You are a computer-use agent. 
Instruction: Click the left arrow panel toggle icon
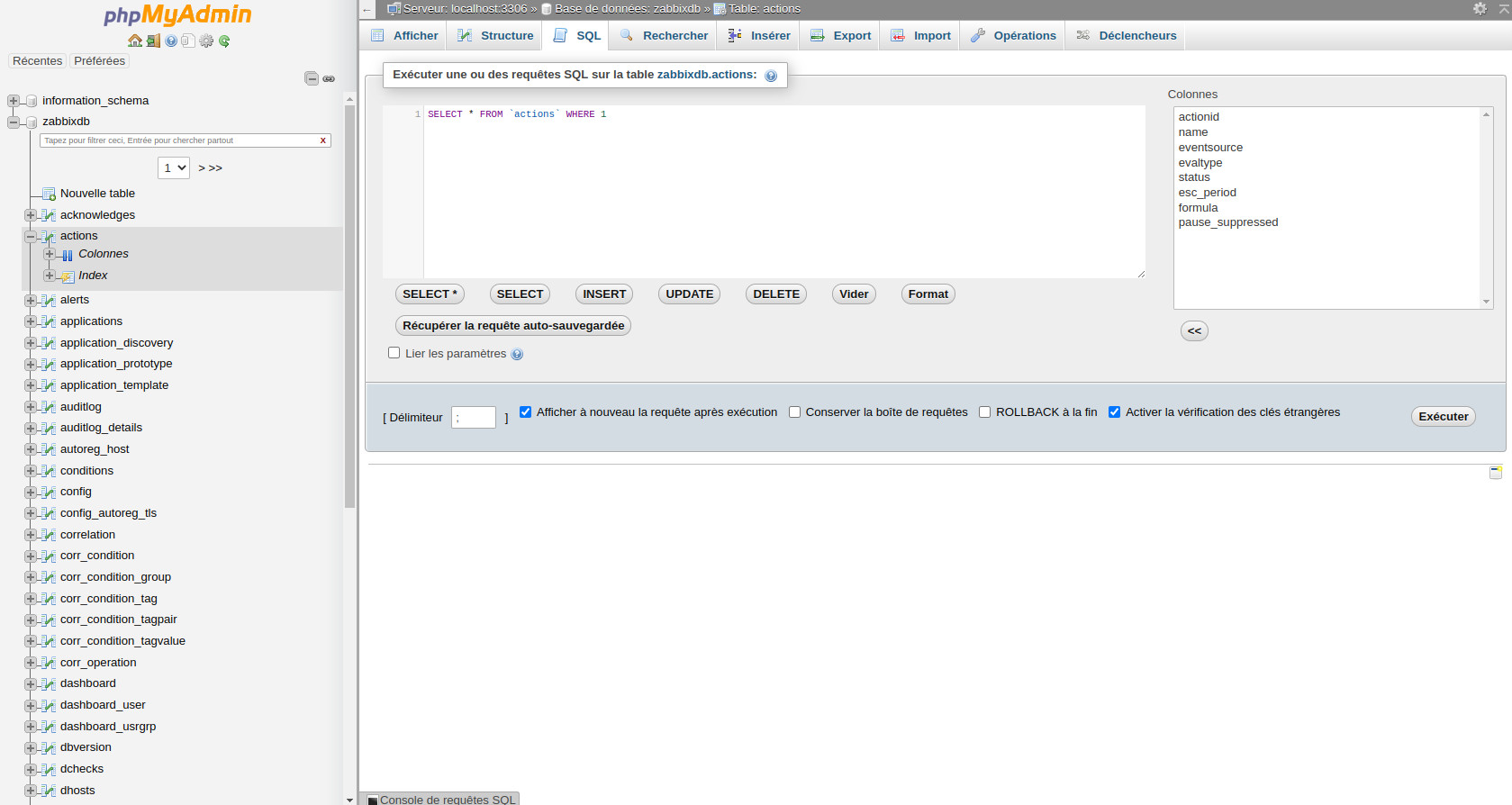(367, 10)
